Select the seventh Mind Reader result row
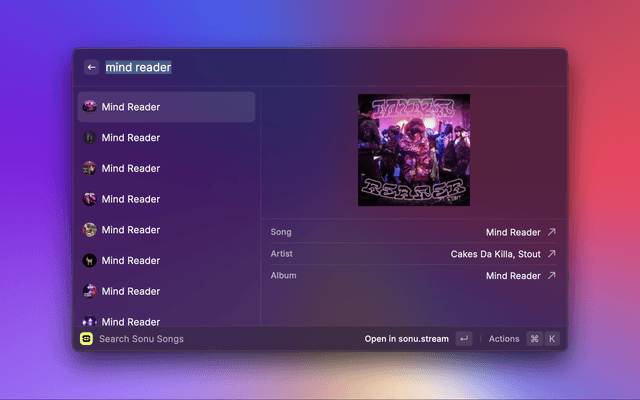640x400 pixels. [166, 292]
